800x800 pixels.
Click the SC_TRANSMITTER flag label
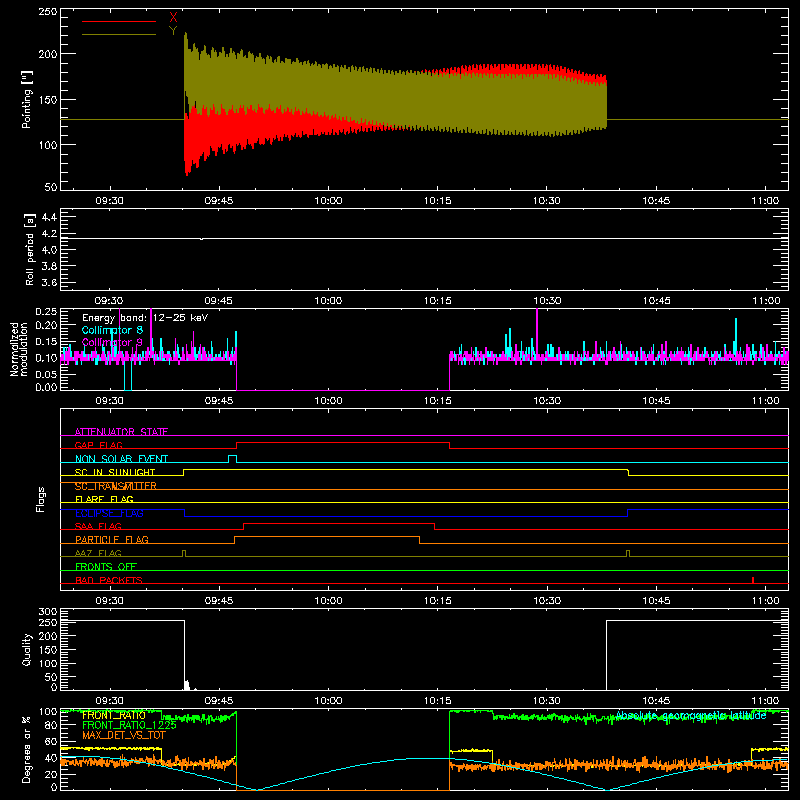click(116, 486)
